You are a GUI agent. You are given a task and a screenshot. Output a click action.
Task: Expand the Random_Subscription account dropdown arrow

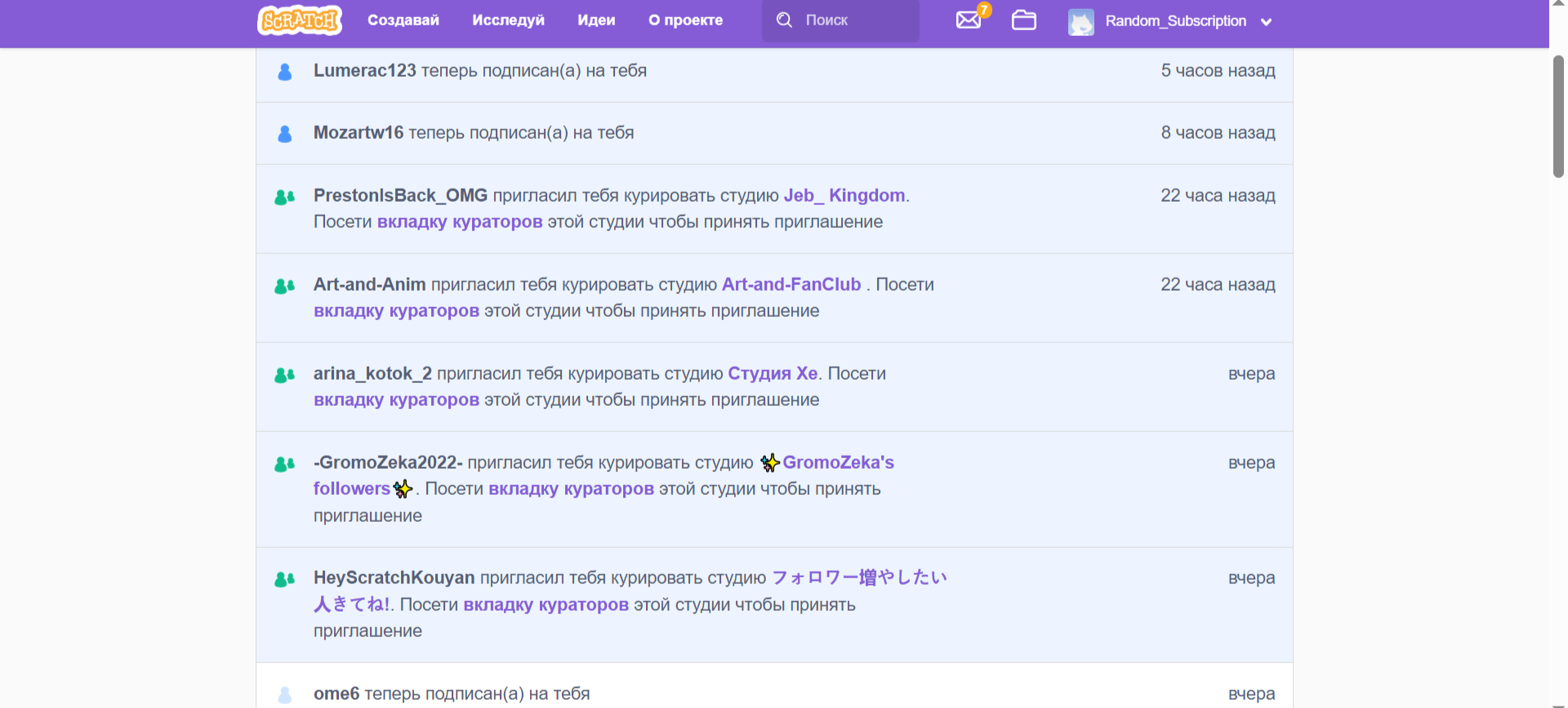coord(1266,22)
